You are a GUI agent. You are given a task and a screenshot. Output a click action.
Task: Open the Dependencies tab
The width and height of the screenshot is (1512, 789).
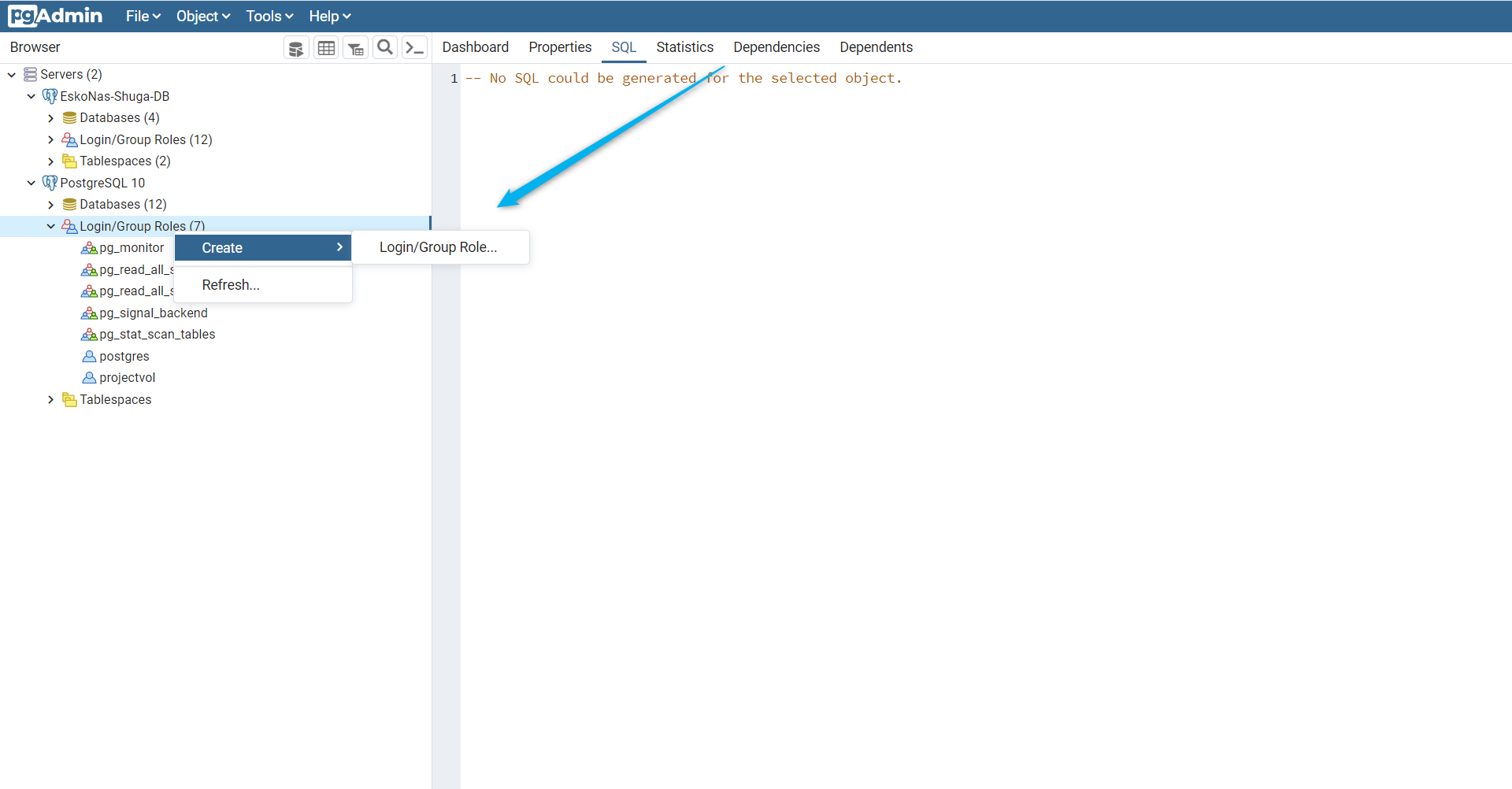[x=776, y=47]
